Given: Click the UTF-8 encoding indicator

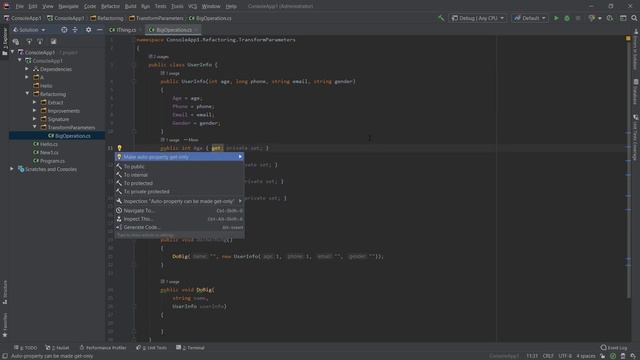Looking at the screenshot, I should tap(565, 356).
